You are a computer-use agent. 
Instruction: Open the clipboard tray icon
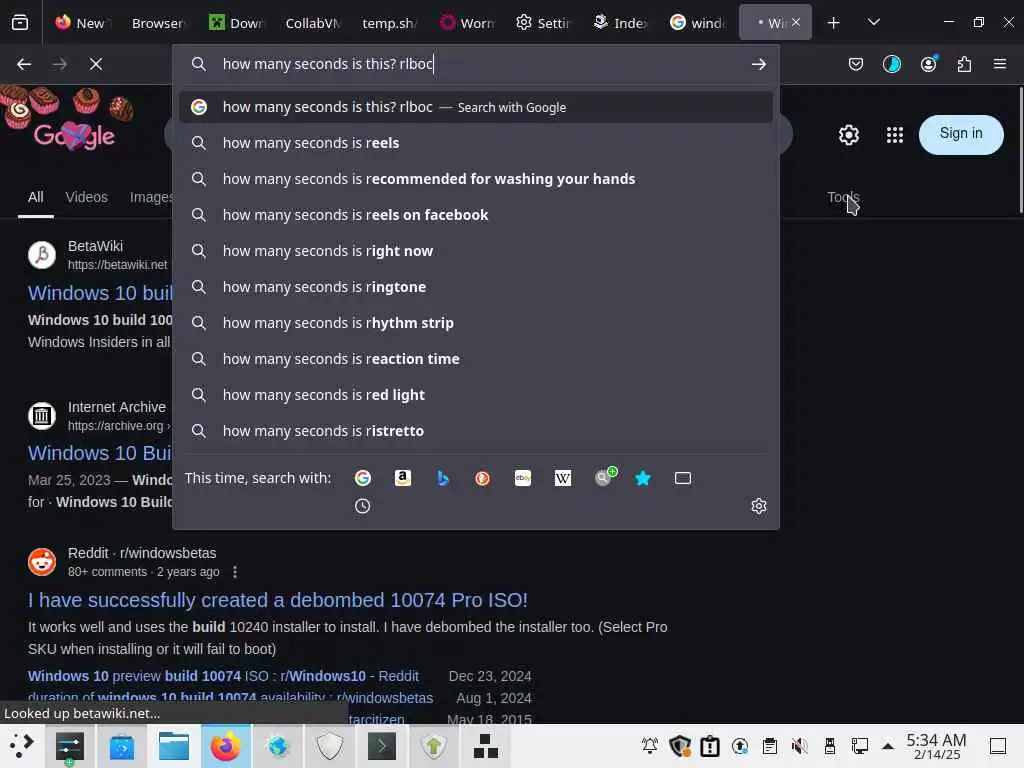[769, 746]
